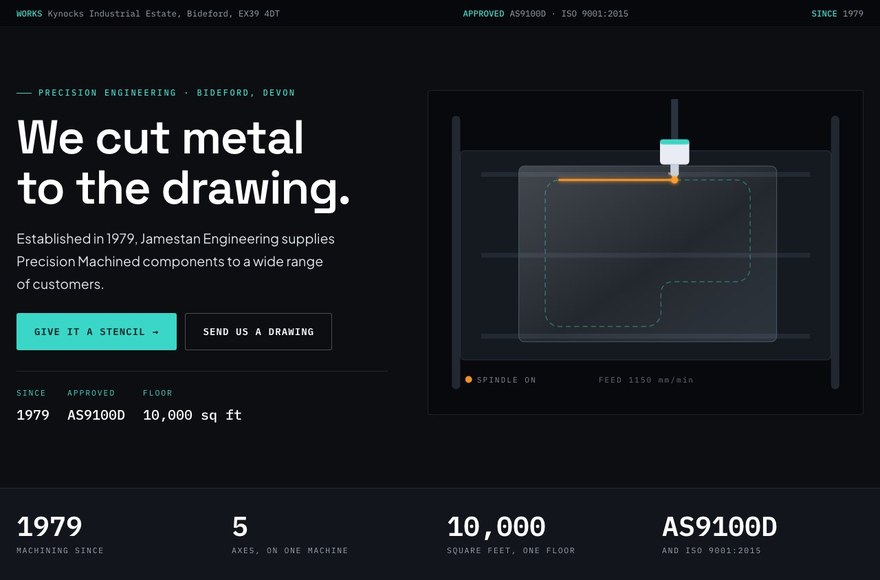Viewport: 880px width, 580px height.
Task: Click the orange Spindle On indicator dot
Action: coord(469,380)
